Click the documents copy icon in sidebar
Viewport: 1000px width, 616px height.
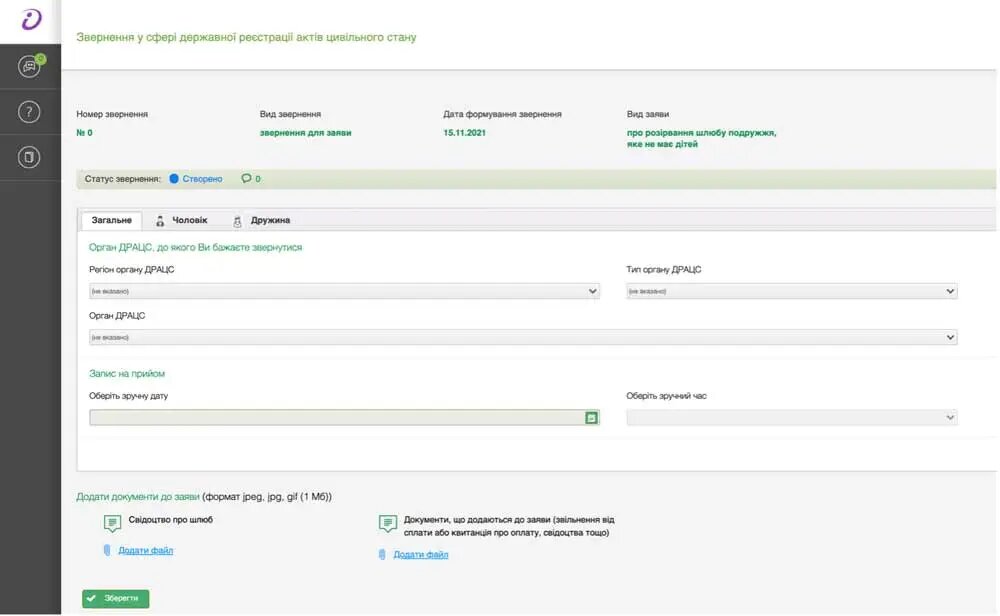[30, 157]
